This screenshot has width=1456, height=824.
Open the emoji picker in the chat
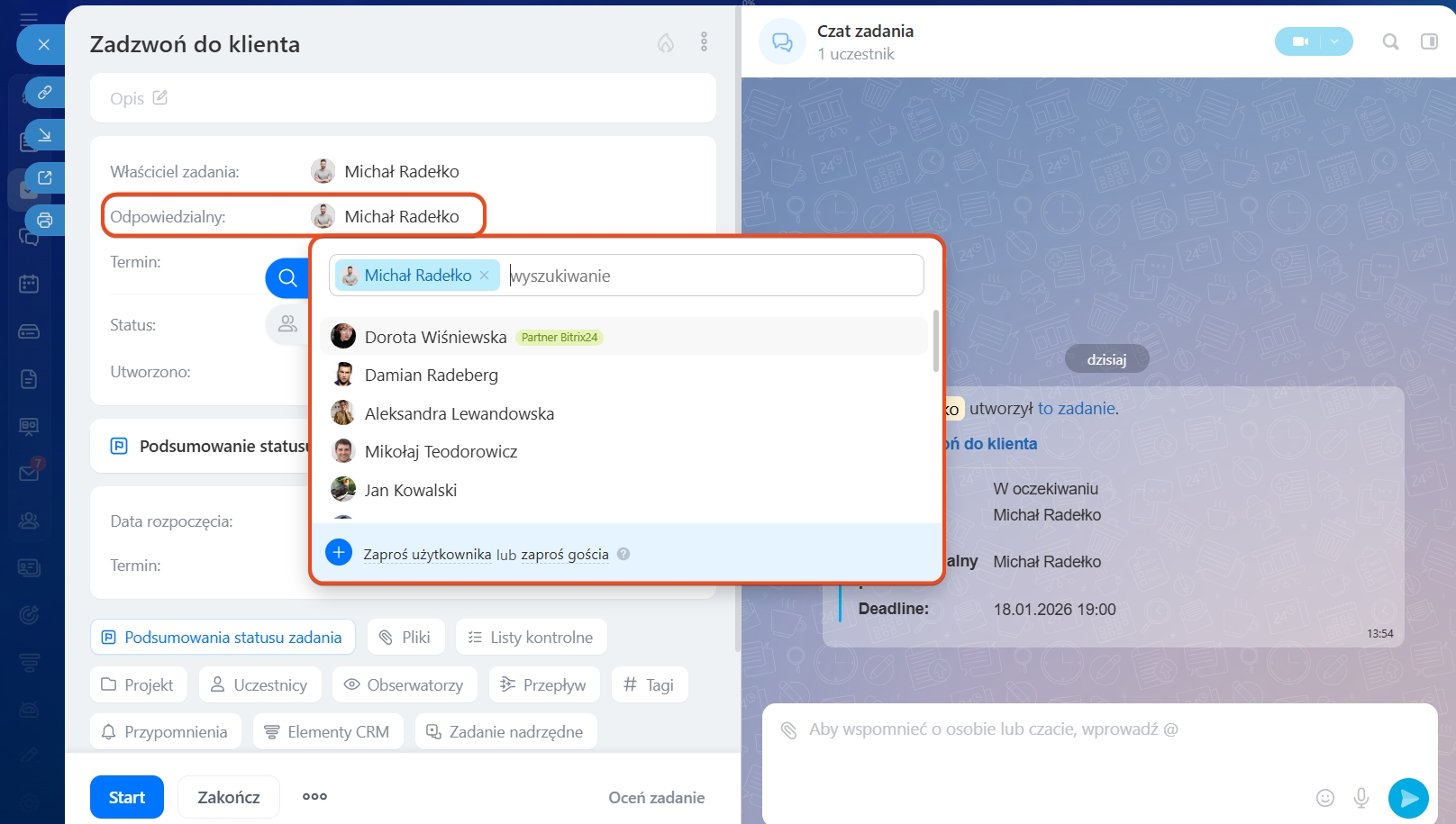[x=1324, y=797]
